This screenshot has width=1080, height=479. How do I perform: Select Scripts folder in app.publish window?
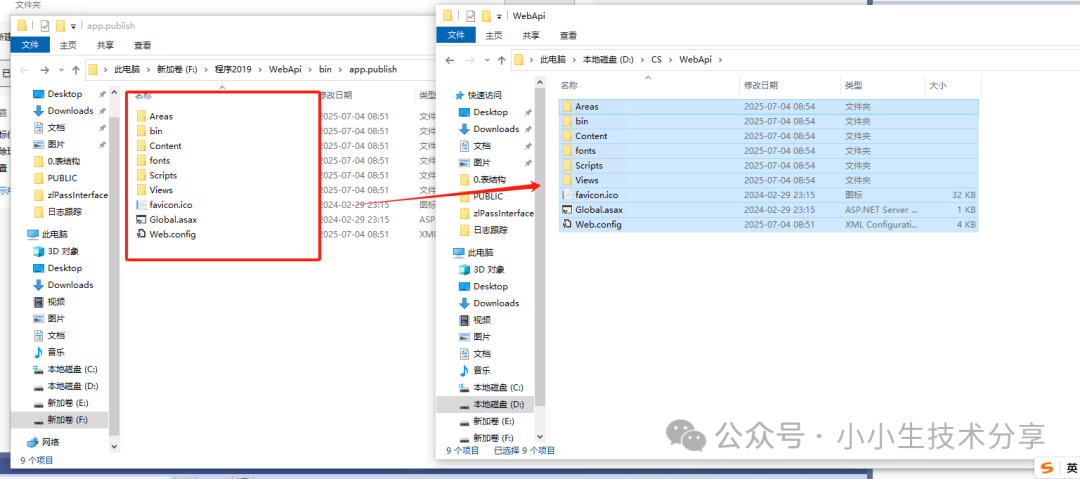(x=156, y=176)
